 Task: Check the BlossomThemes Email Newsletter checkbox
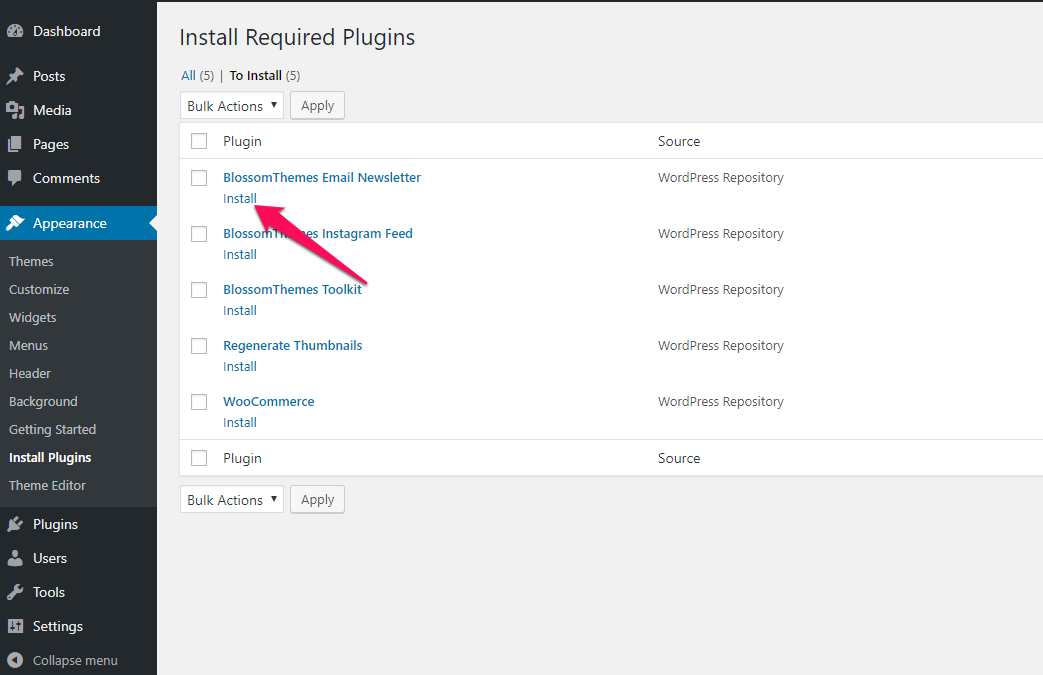pyautogui.click(x=199, y=178)
